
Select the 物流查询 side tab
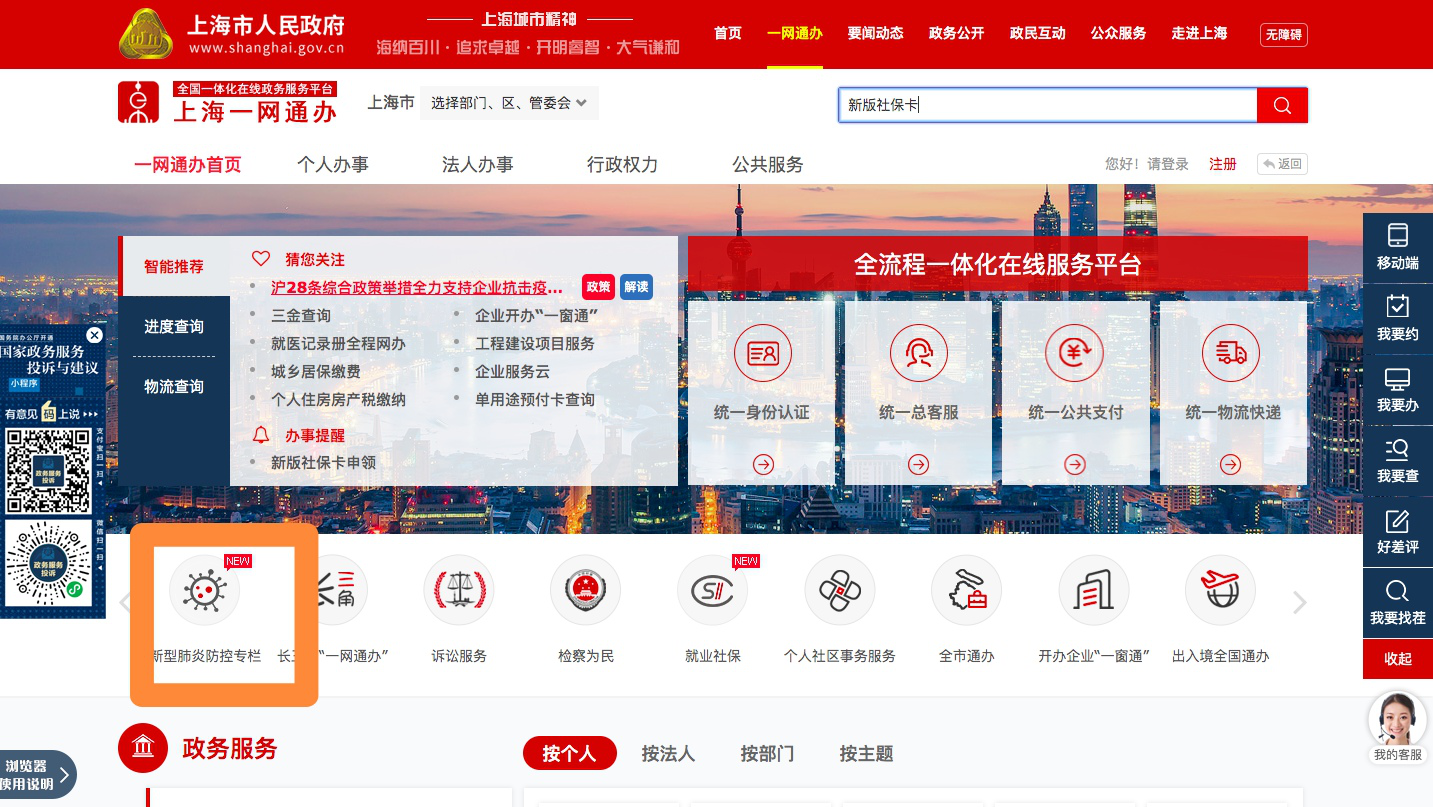pos(174,387)
